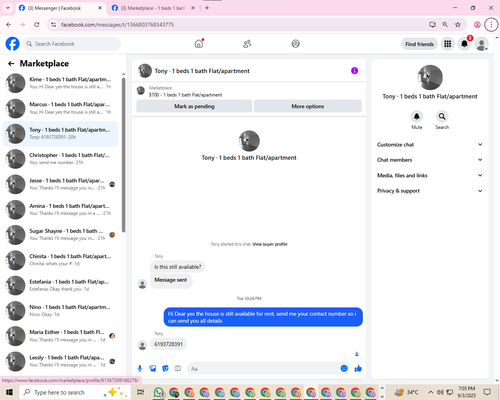Expand Media, files and links section
The height and width of the screenshot is (400, 500).
[x=430, y=175]
